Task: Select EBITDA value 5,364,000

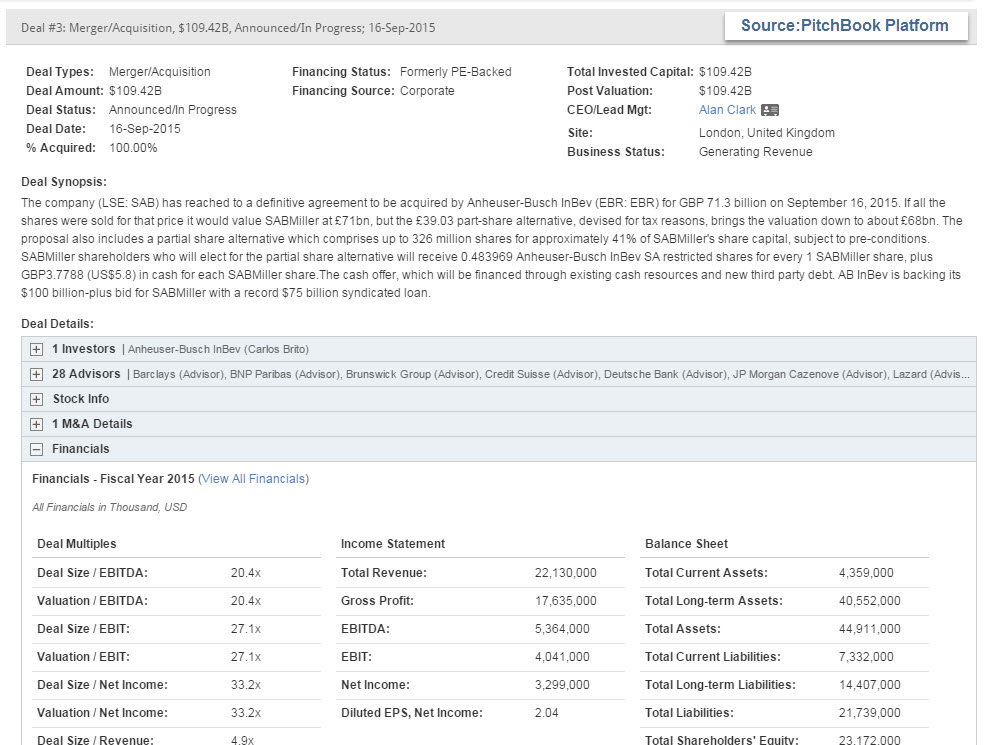Action: coord(562,629)
